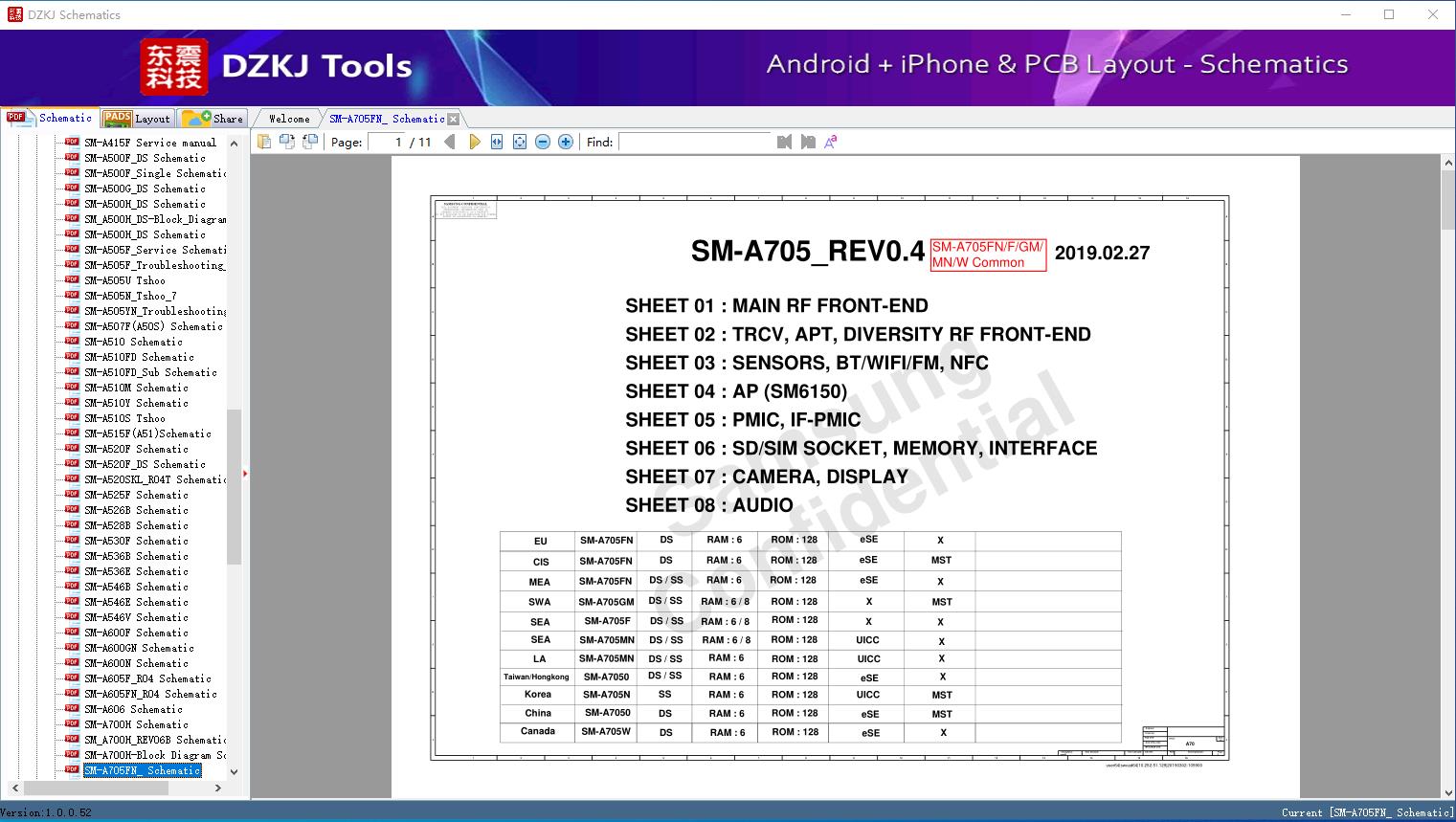Viewport: 1456px width, 822px height.
Task: Open SM-A510S Tshoo entry
Action: (124, 418)
